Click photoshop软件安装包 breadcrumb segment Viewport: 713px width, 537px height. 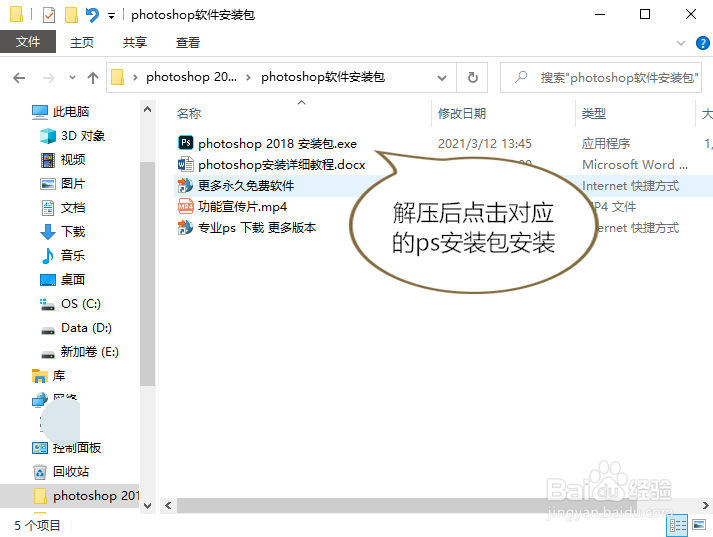point(323,77)
